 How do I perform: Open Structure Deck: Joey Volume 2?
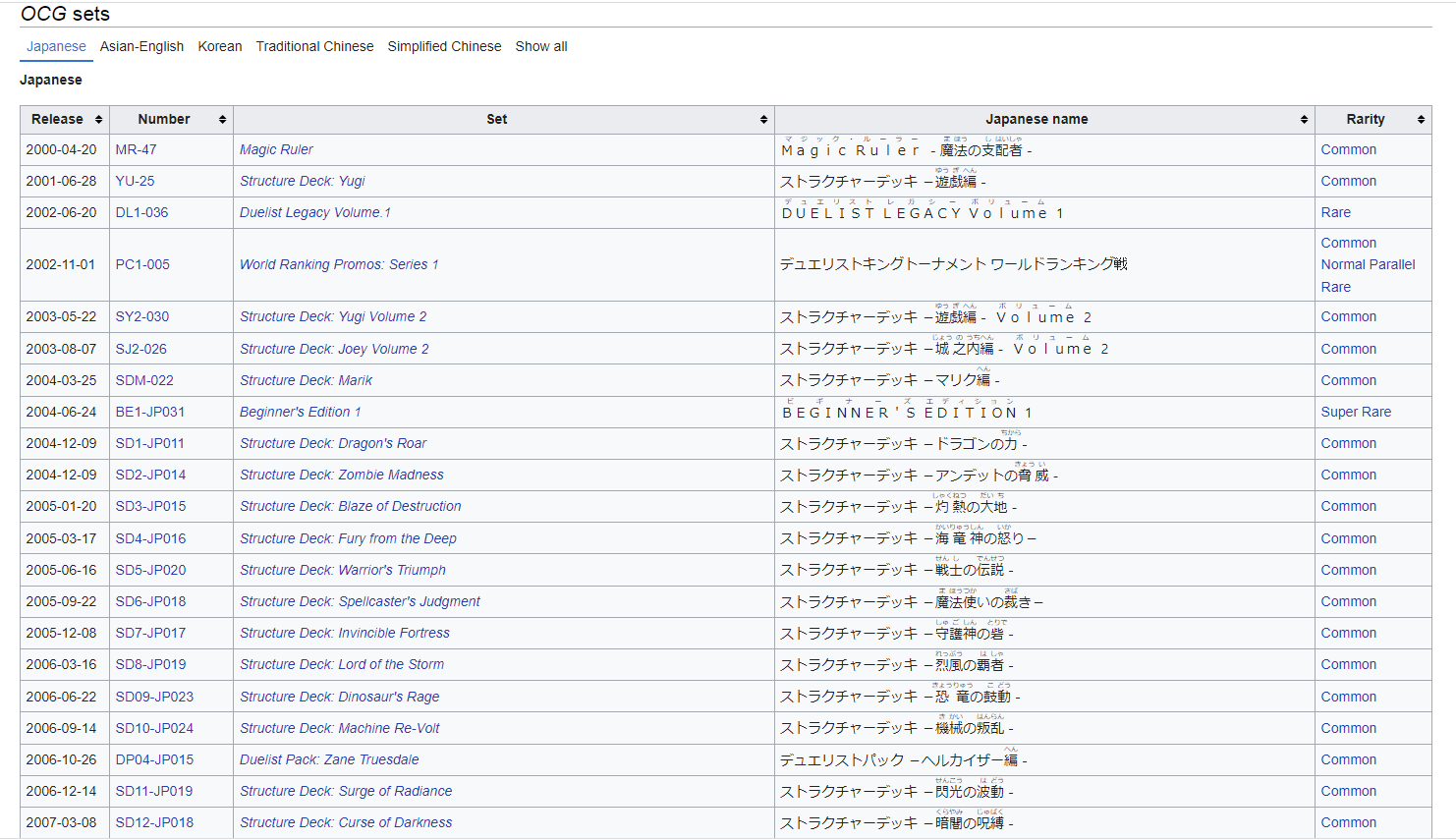(334, 349)
